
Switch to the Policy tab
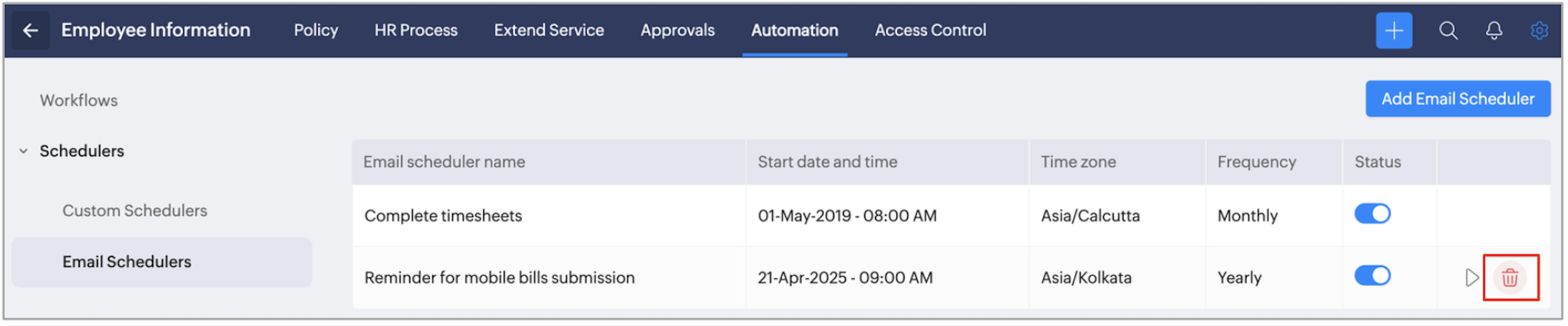[x=315, y=30]
